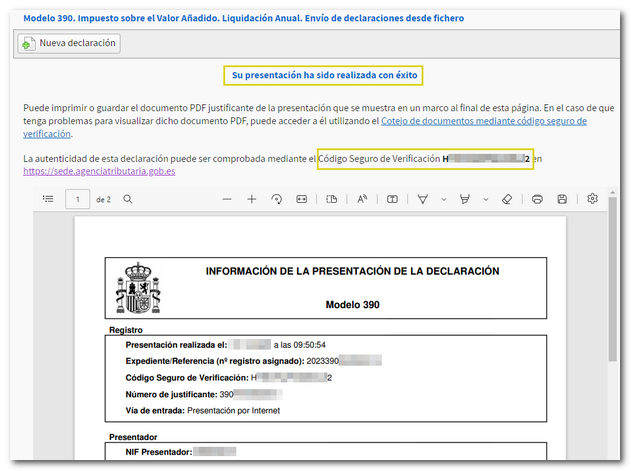Zoom out the PDF document
This screenshot has height=471, width=631.
point(227,199)
